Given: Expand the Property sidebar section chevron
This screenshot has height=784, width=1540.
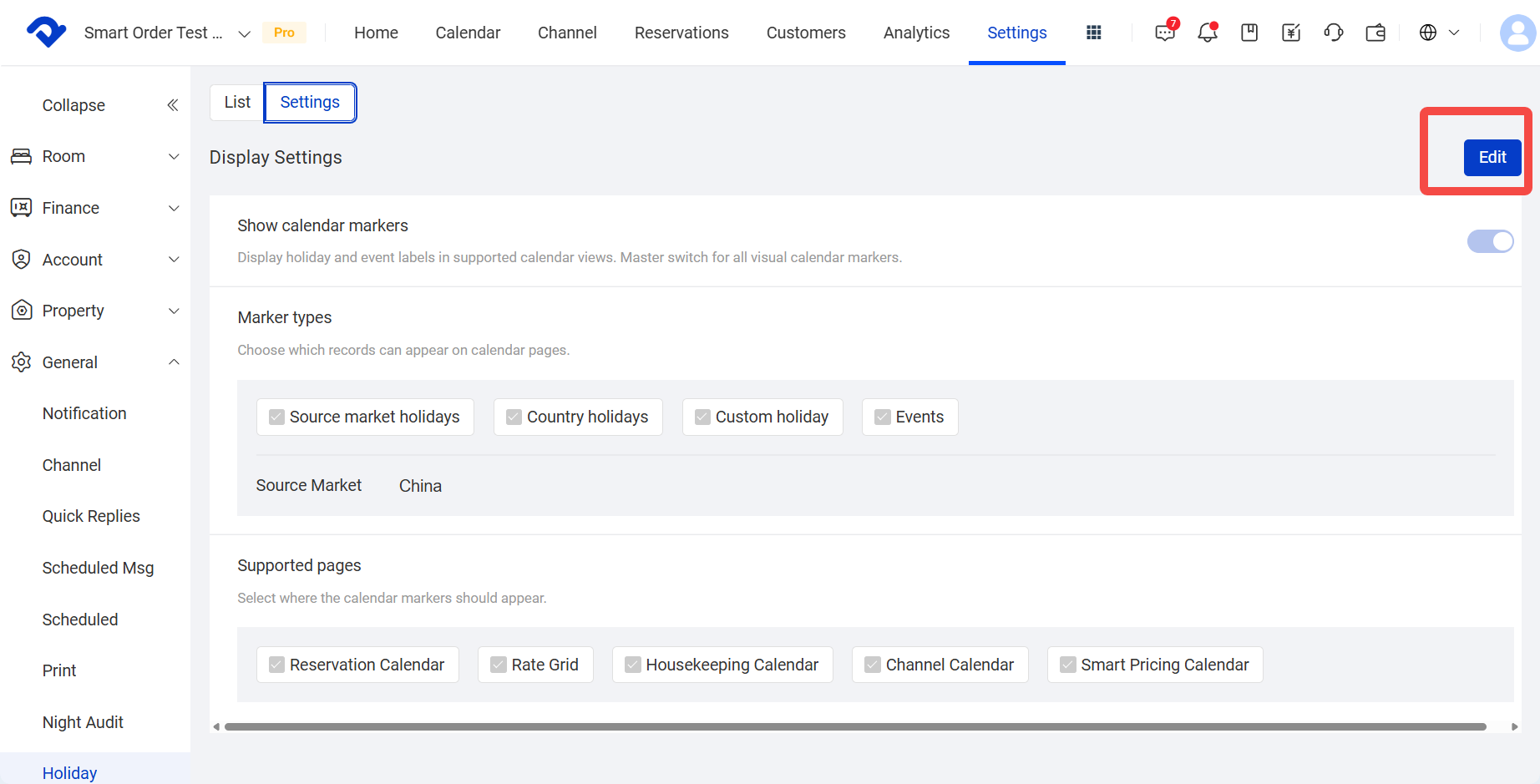Looking at the screenshot, I should 174,311.
